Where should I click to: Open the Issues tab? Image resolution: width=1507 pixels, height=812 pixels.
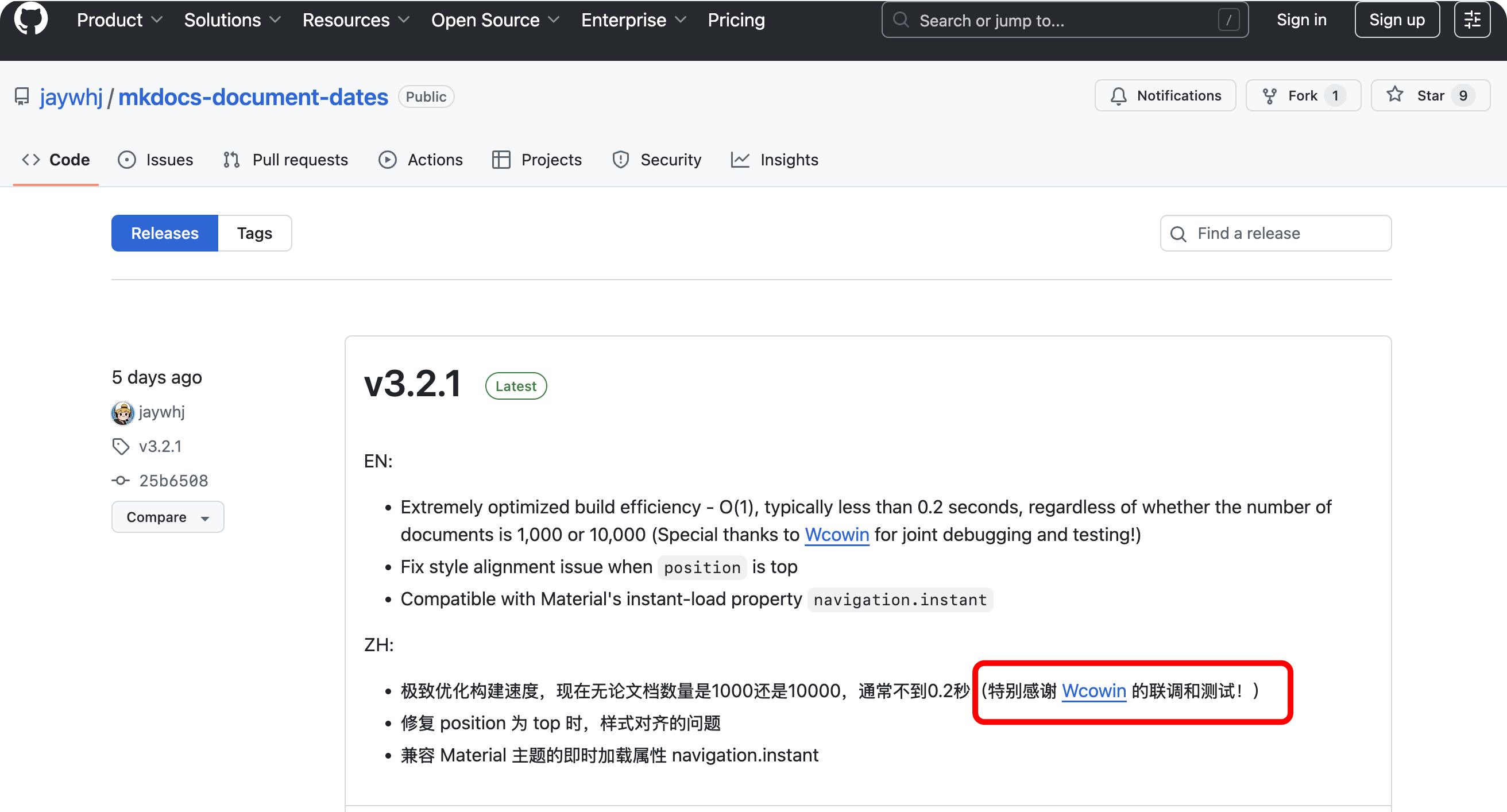[x=155, y=160]
